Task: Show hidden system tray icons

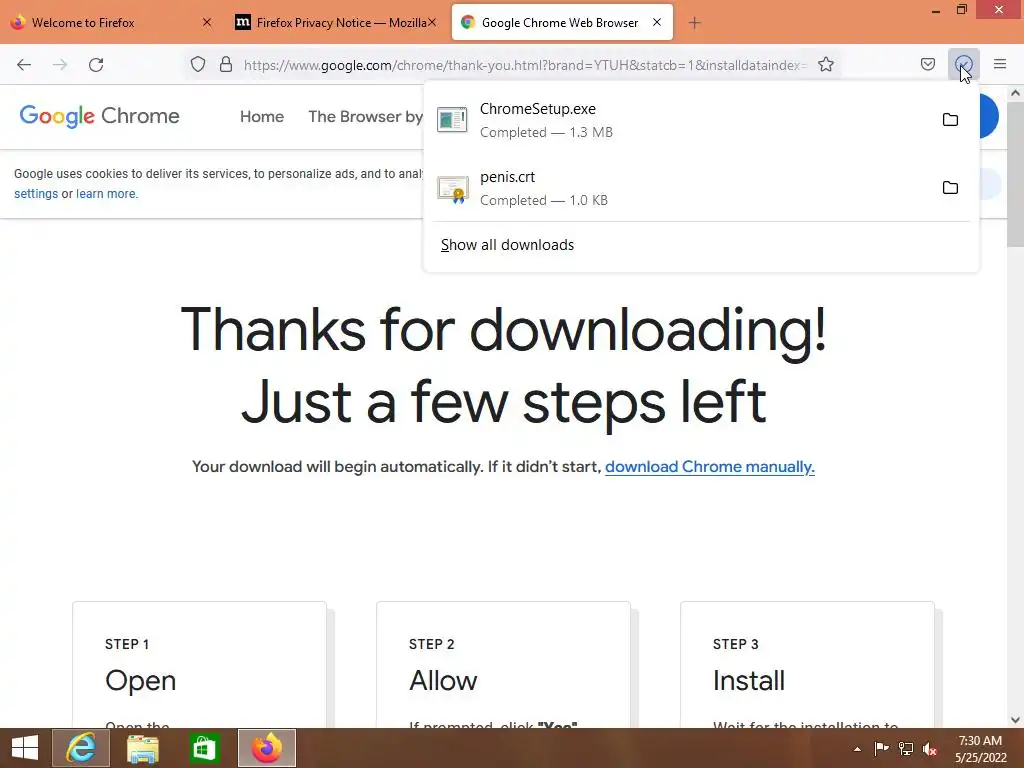Action: [x=857, y=749]
